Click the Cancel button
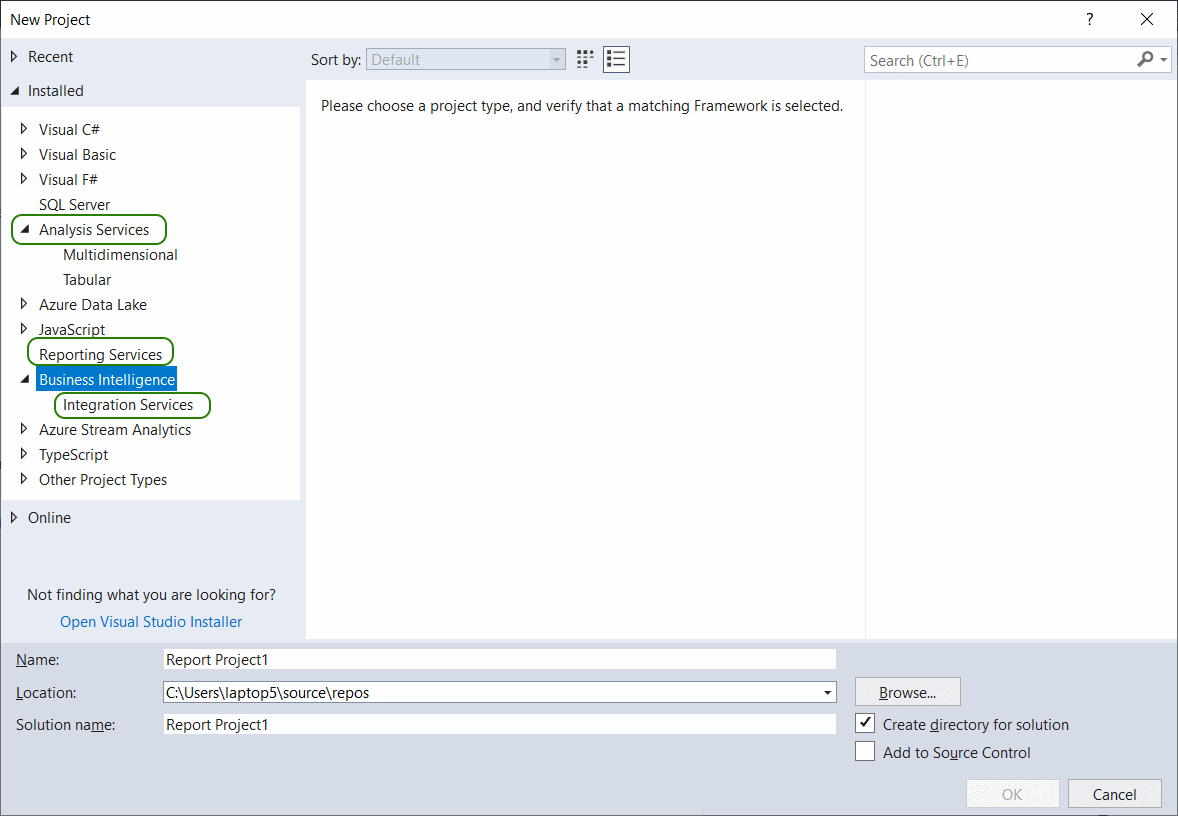 tap(1114, 794)
